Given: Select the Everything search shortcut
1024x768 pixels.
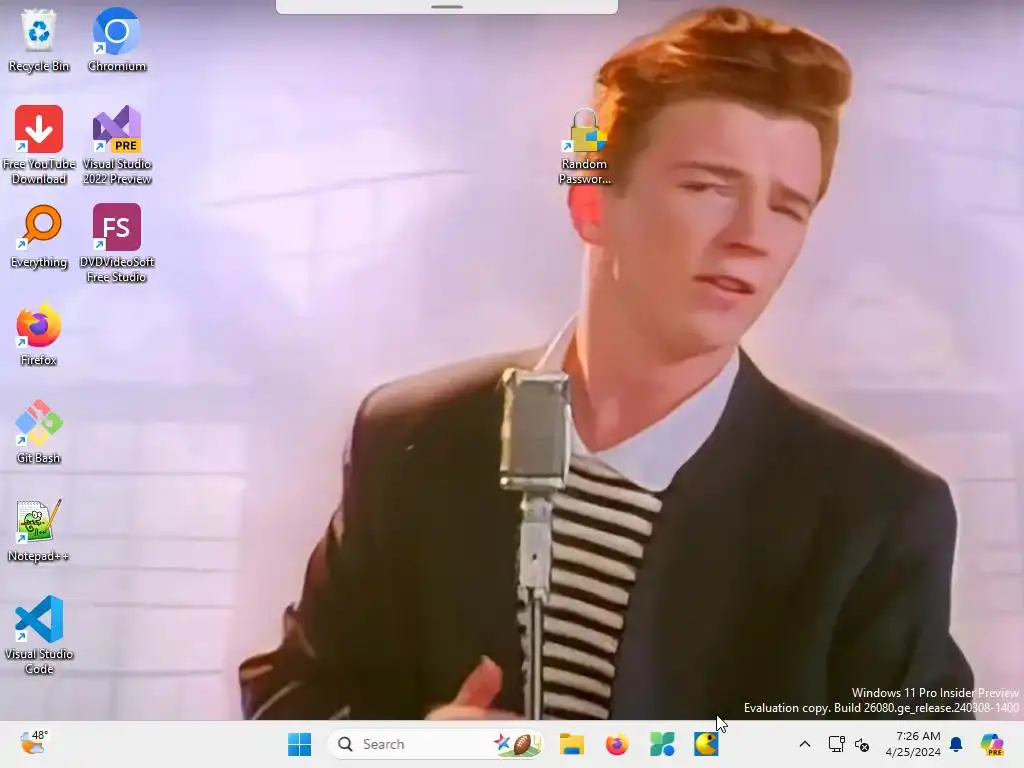Looking at the screenshot, I should [39, 237].
